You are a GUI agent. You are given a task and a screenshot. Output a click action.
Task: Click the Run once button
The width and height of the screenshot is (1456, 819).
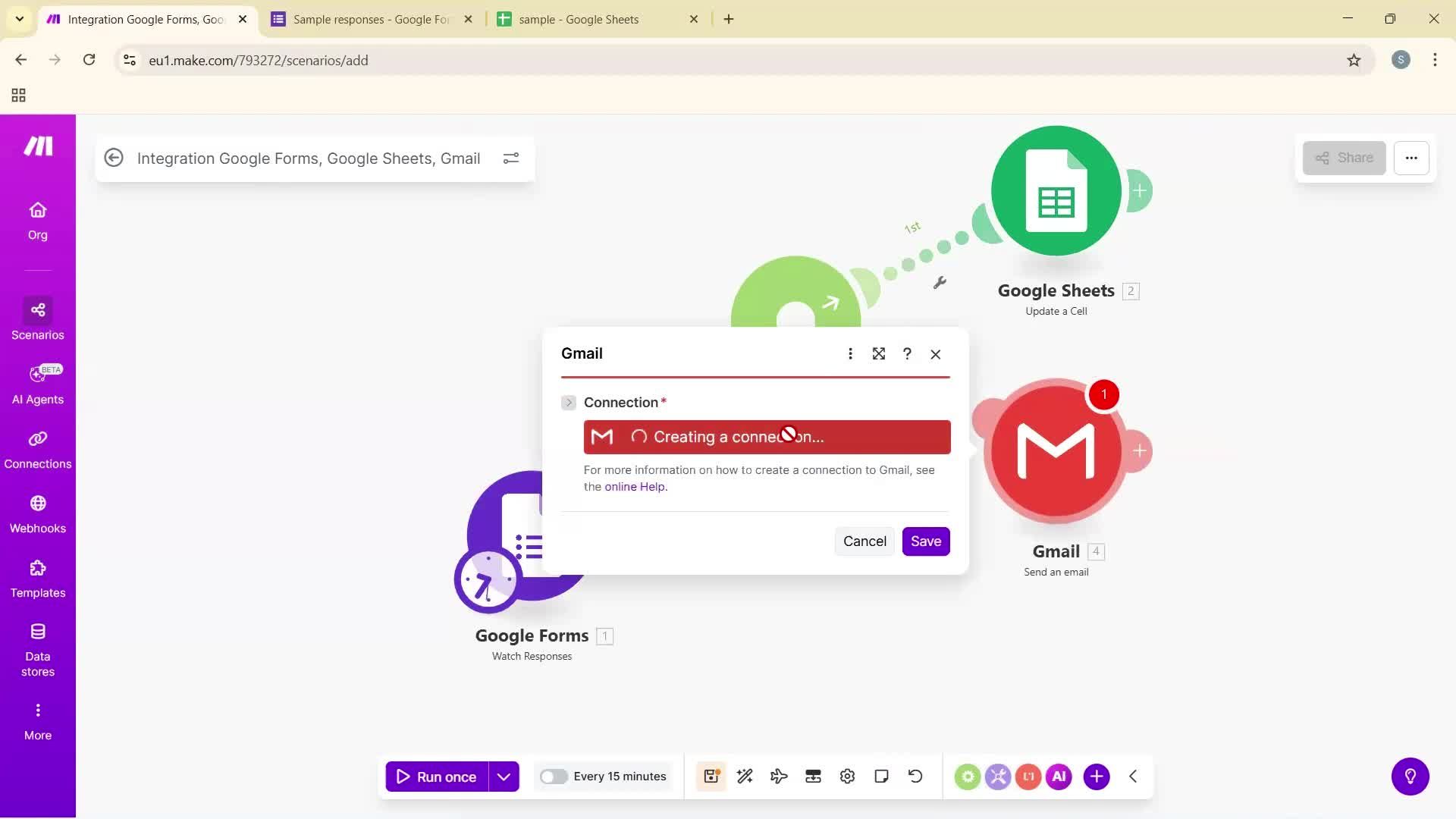pyautogui.click(x=437, y=776)
